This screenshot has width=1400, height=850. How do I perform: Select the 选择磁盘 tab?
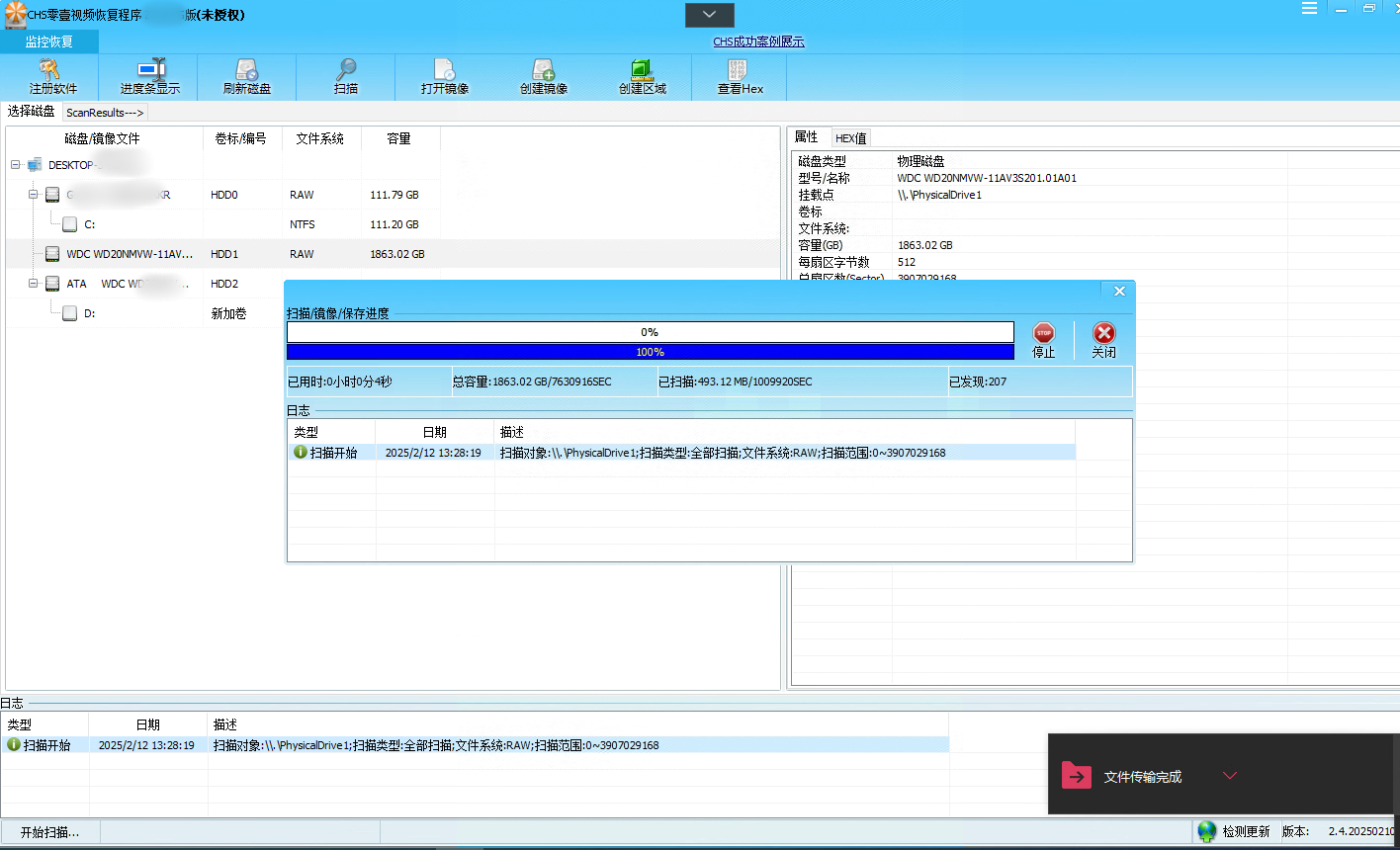32,111
